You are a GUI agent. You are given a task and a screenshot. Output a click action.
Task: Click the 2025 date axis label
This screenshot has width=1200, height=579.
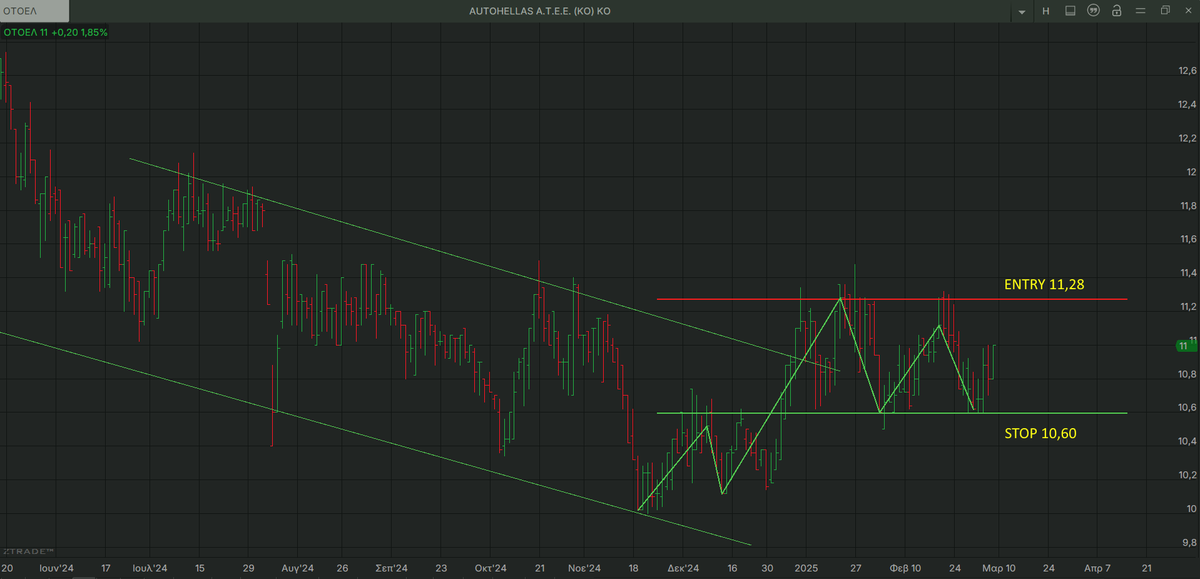(806, 567)
